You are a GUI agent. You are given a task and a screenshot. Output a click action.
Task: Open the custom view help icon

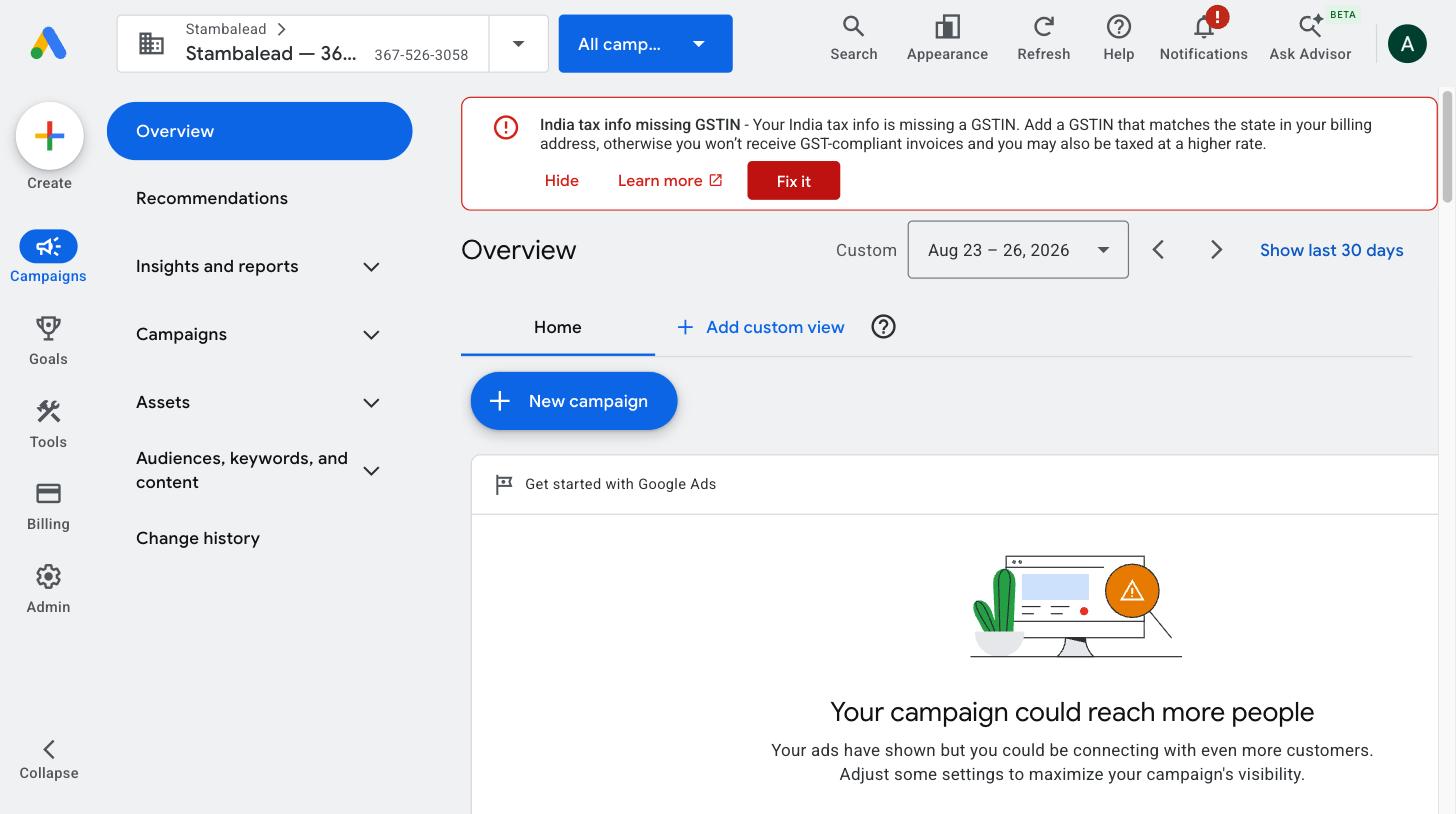click(x=883, y=327)
